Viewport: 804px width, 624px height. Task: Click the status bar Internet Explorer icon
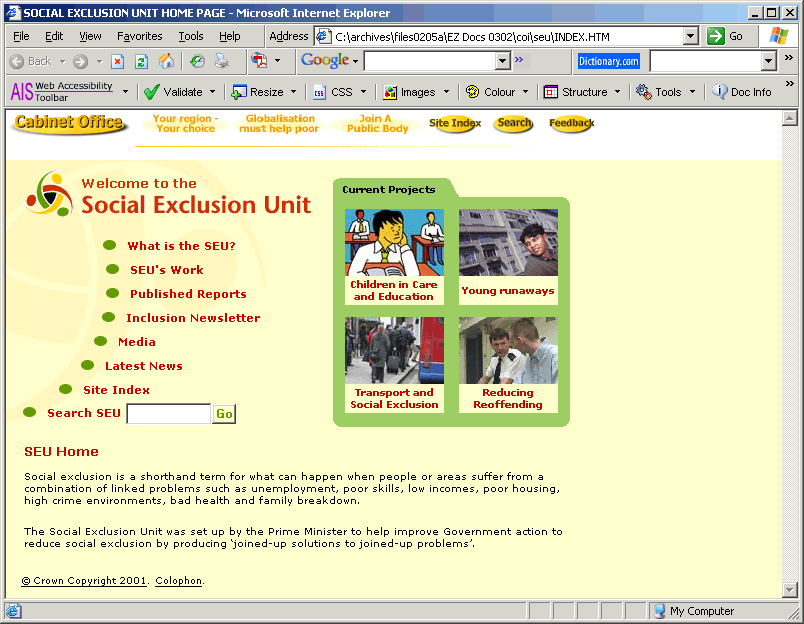13,611
